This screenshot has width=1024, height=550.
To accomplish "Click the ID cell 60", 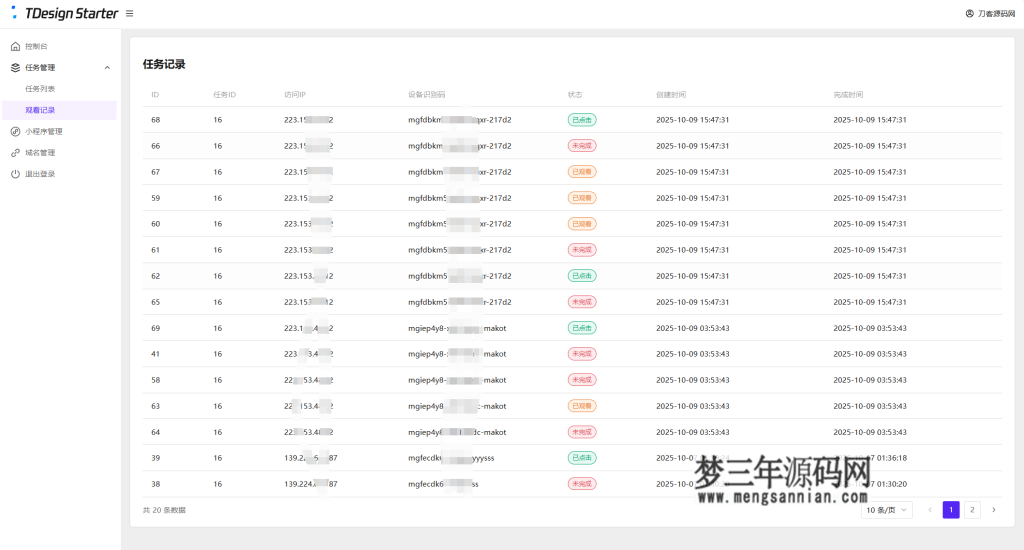I will (x=155, y=224).
